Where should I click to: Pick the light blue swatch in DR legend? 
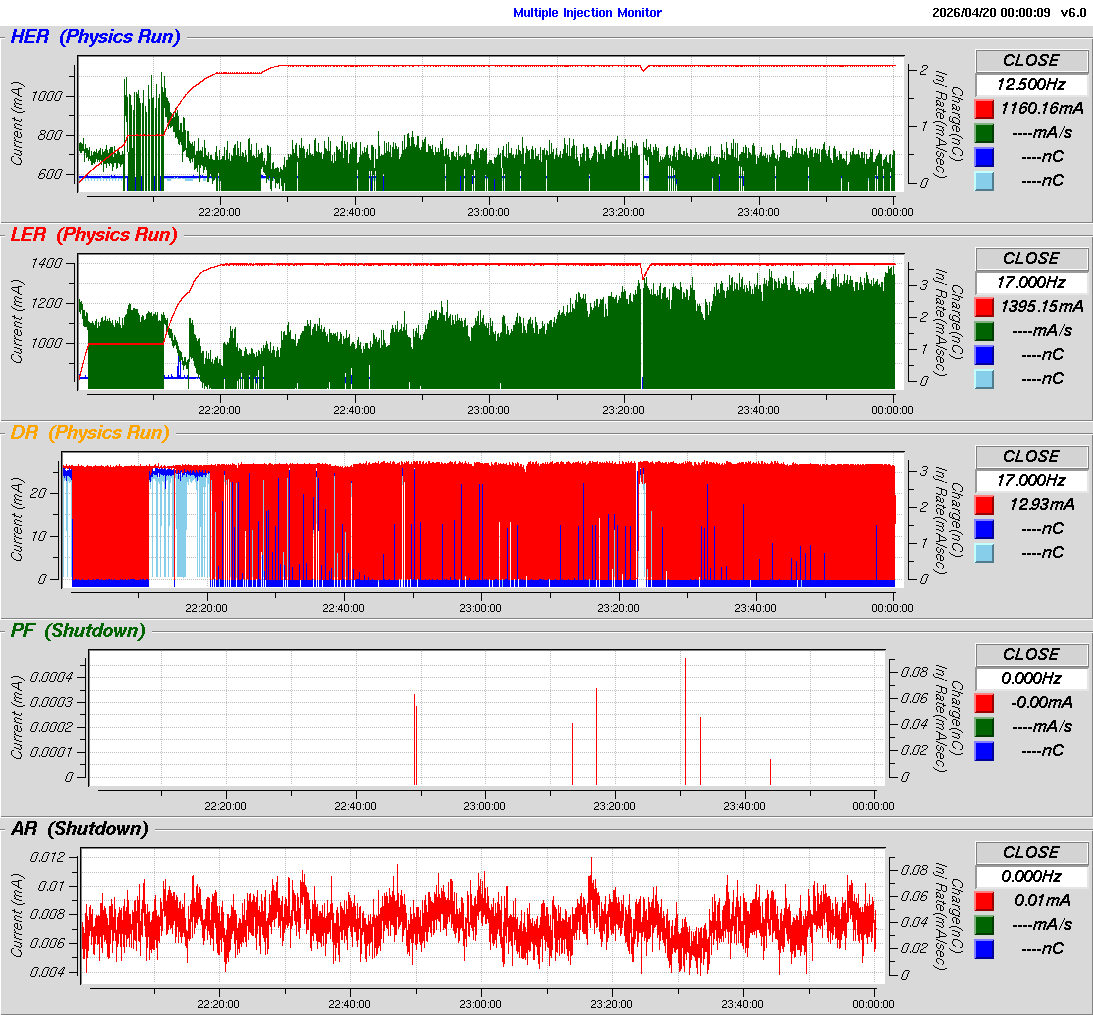click(x=984, y=553)
